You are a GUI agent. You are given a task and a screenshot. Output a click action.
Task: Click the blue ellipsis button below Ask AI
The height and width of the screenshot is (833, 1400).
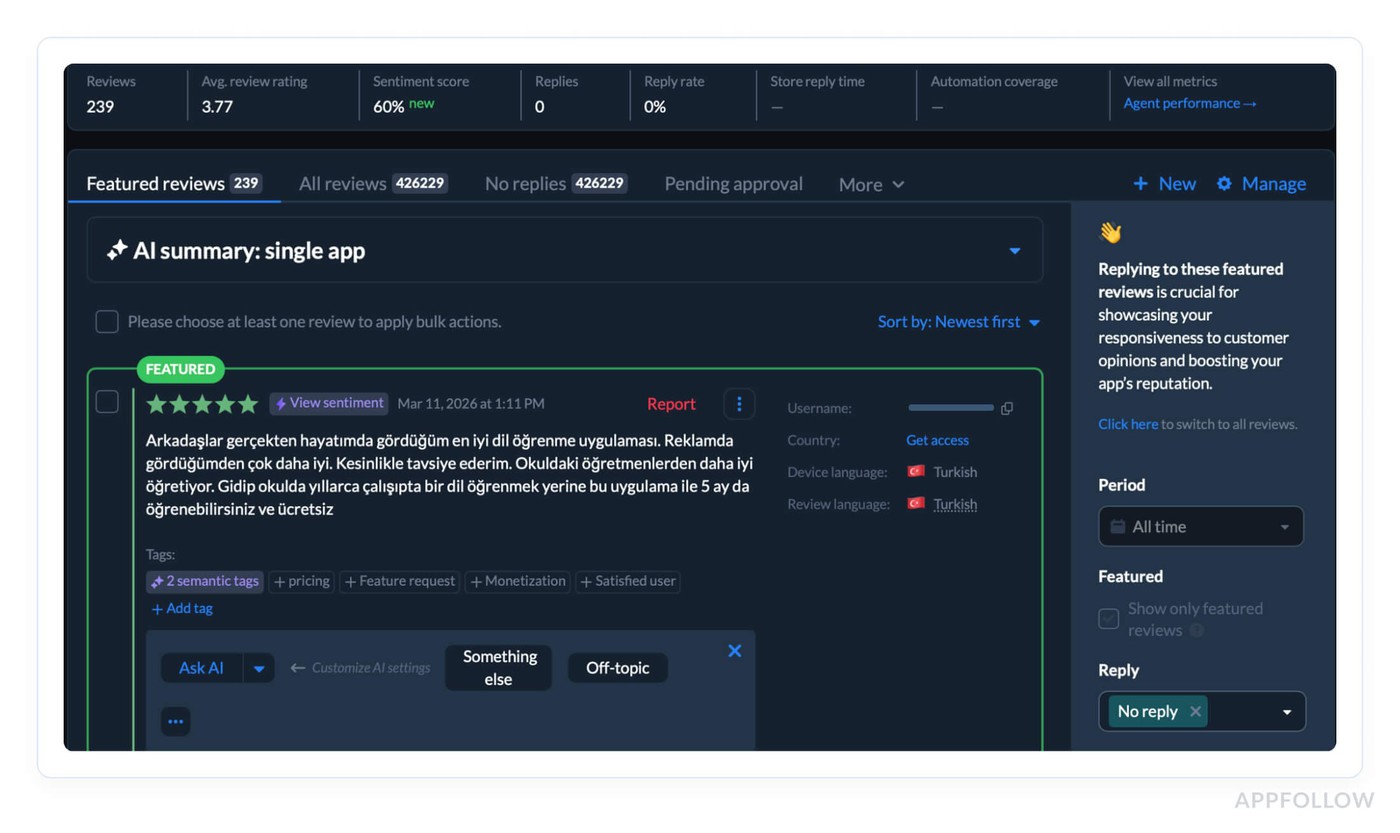point(176,721)
